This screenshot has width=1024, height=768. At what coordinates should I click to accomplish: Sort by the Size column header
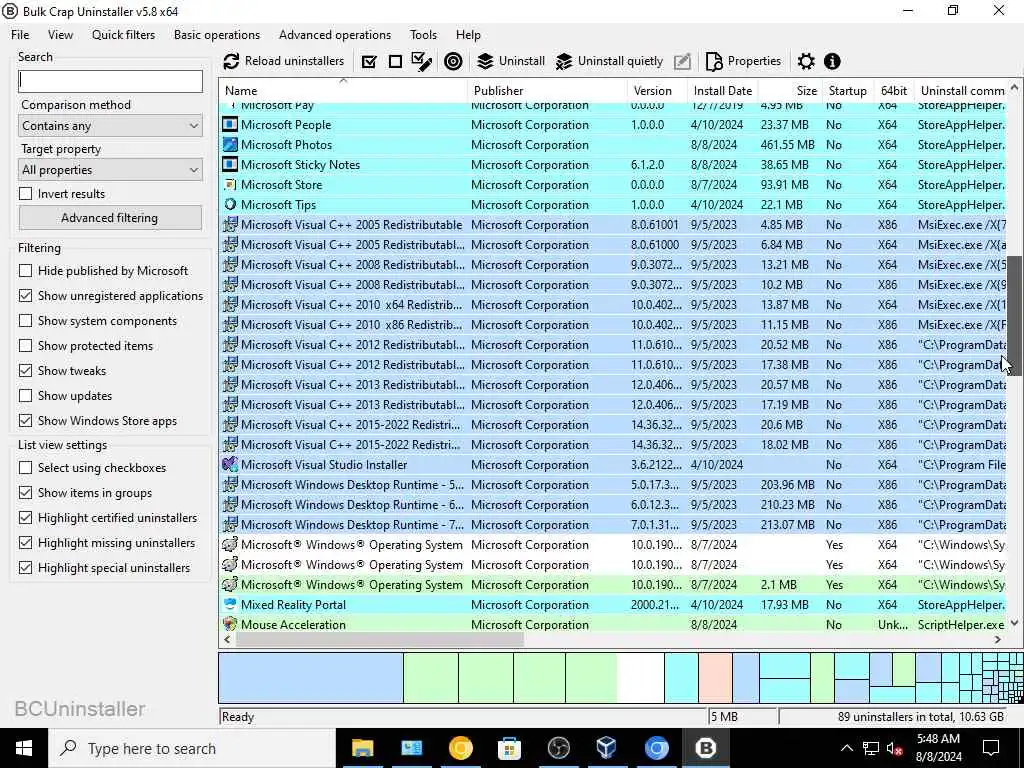pyautogui.click(x=790, y=90)
